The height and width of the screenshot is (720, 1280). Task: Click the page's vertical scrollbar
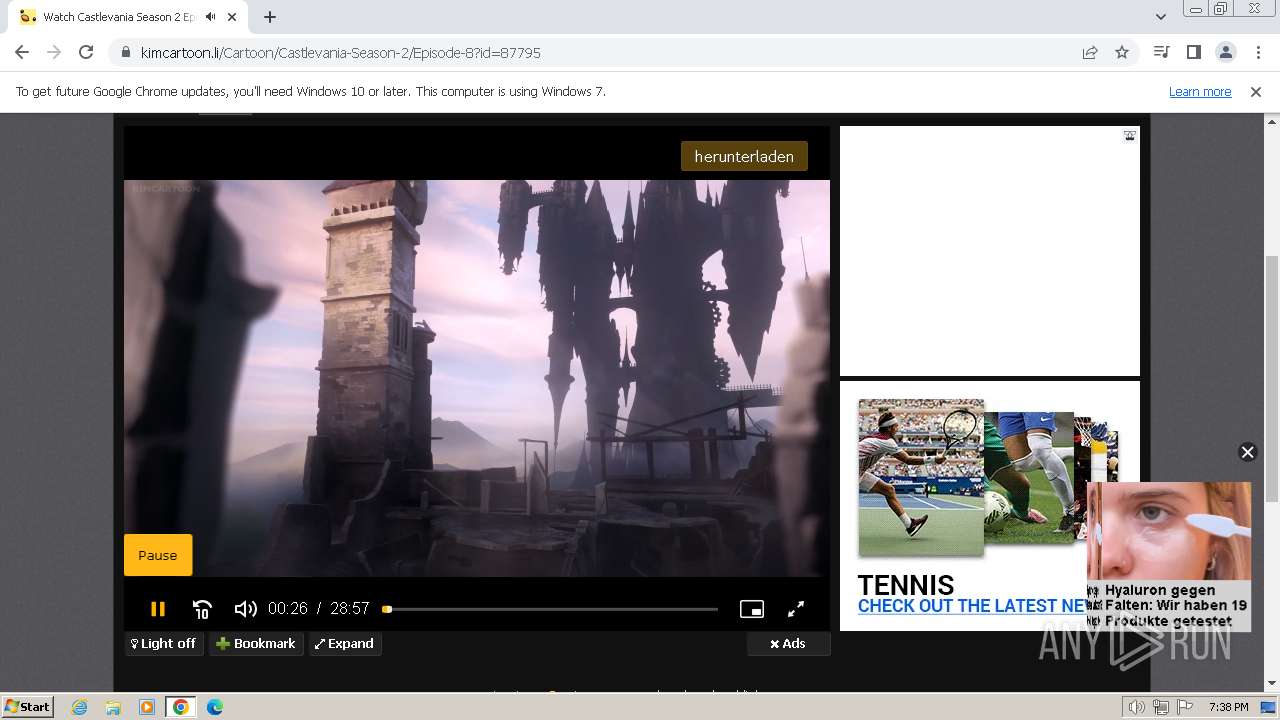(1271, 380)
